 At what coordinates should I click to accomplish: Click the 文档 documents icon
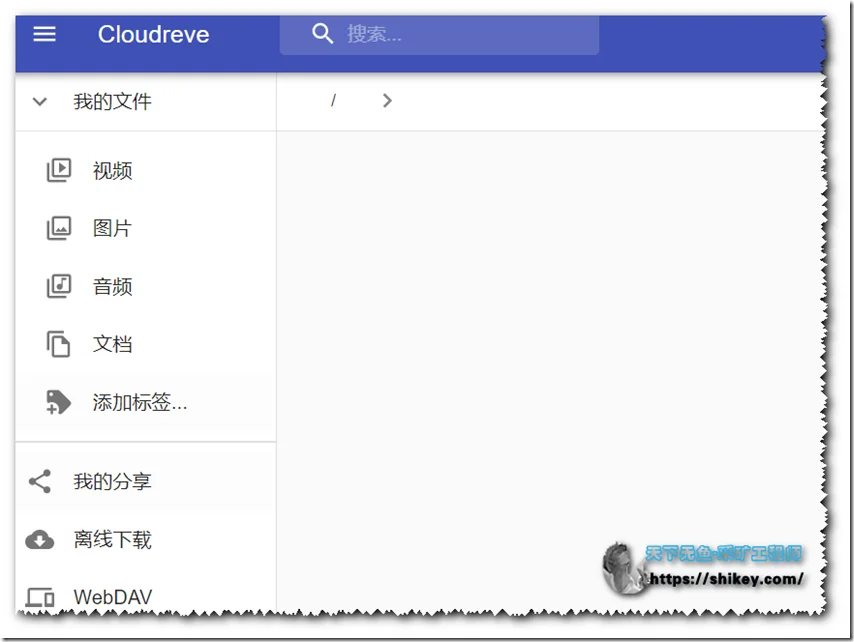pyautogui.click(x=58, y=344)
